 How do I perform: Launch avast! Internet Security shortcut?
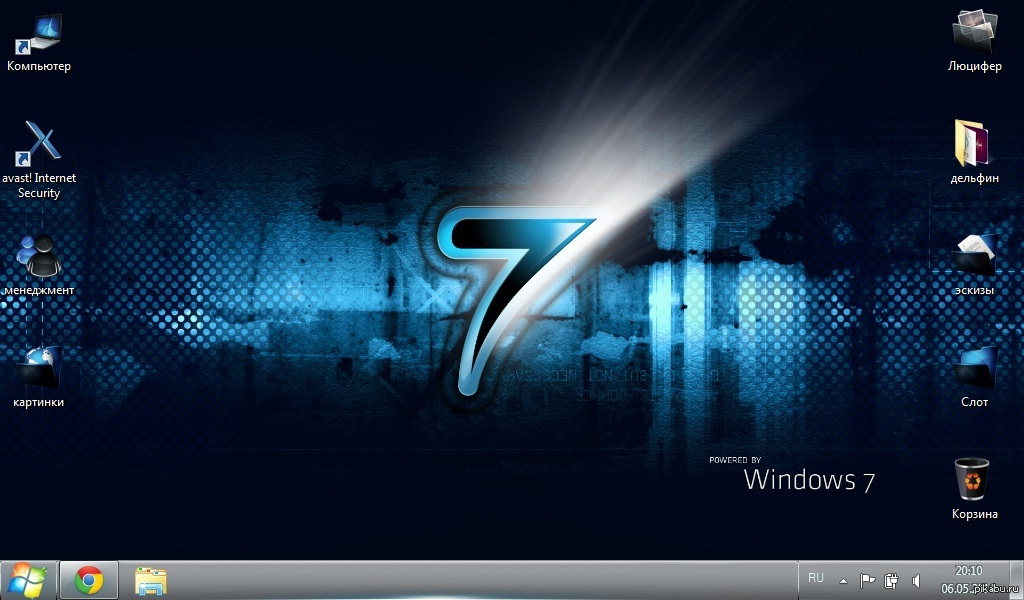click(x=39, y=146)
